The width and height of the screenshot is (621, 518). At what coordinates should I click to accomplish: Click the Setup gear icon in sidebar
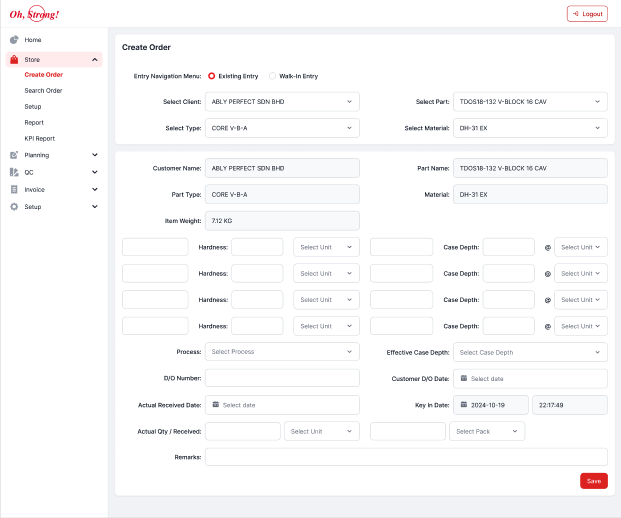(14, 206)
